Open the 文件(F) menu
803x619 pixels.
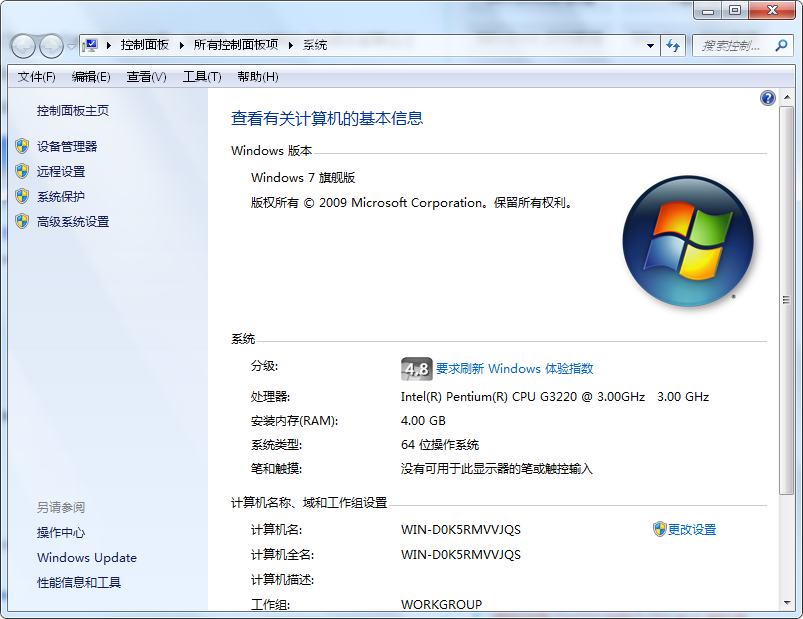tap(36, 77)
